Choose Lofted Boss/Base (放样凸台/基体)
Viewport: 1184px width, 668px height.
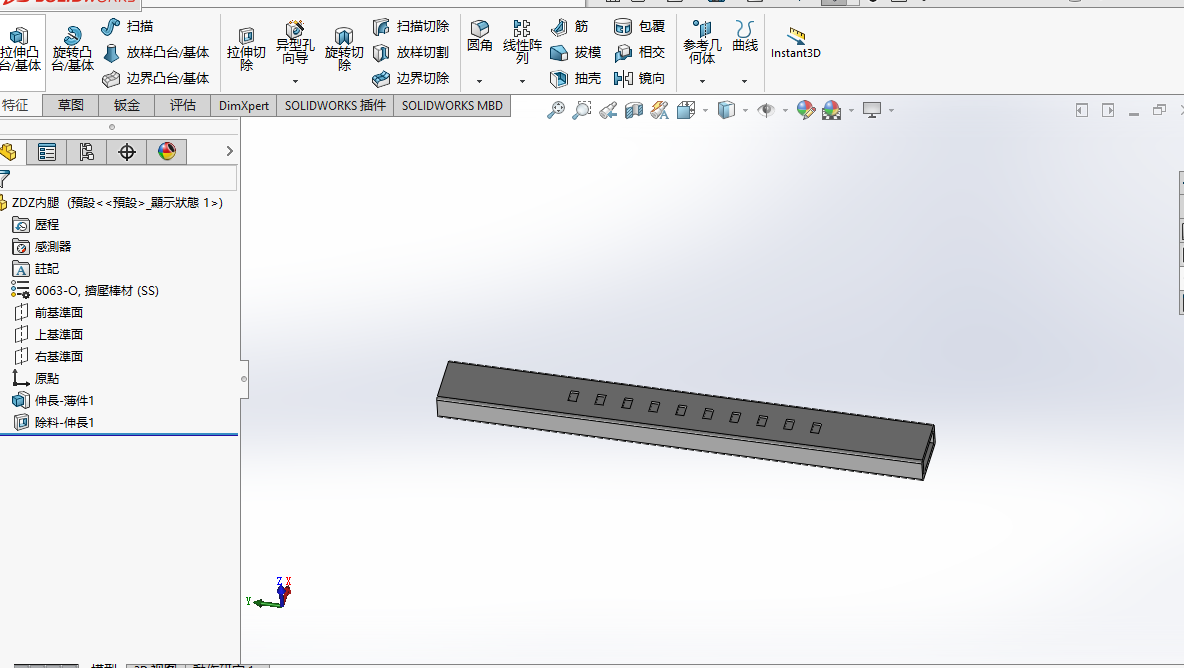156,52
